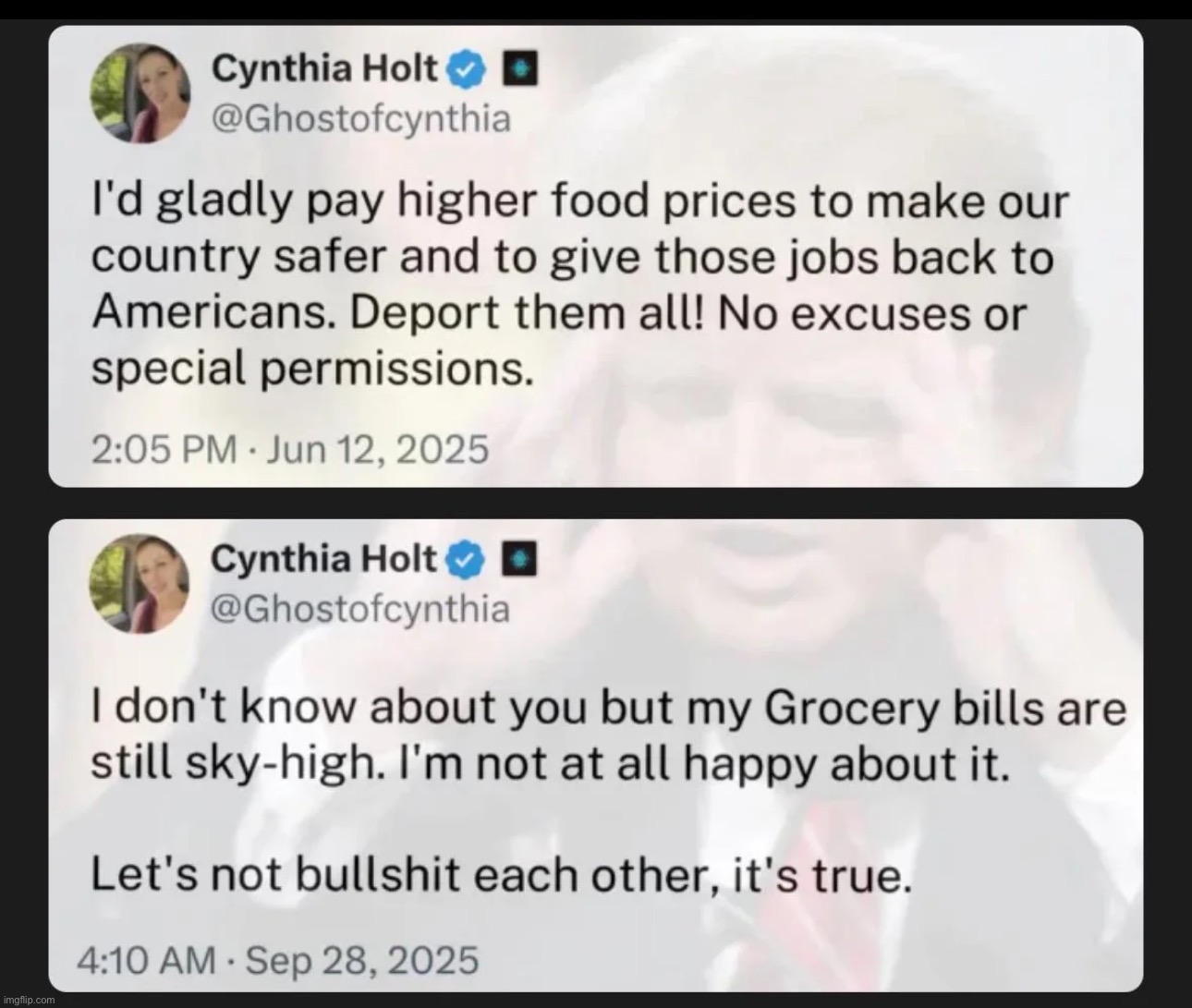Open the @Ghostofcynthia handle link on the first tweet
This screenshot has height=1008, width=1192.
coord(360,117)
